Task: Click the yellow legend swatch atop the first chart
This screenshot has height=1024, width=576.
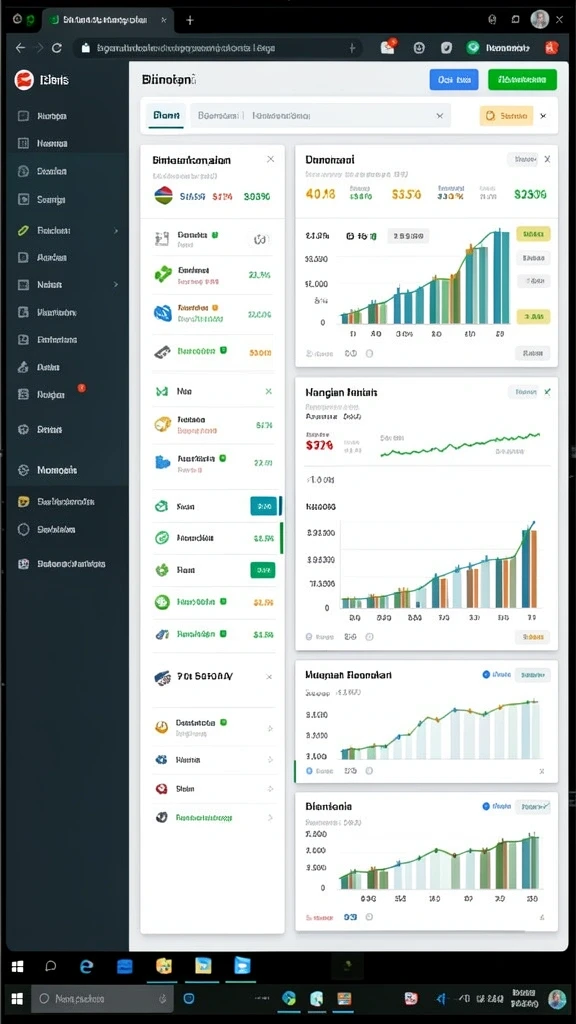Action: coord(534,234)
